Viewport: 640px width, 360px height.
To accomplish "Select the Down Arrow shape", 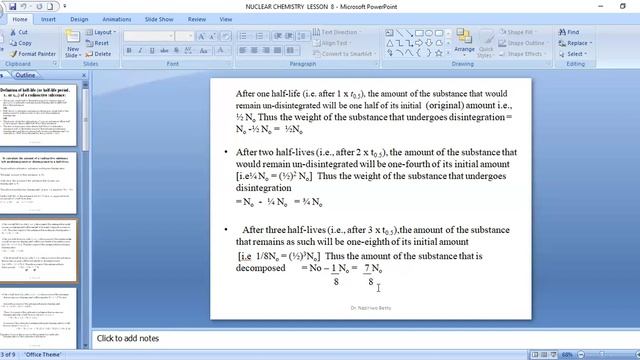I will pos(429,43).
